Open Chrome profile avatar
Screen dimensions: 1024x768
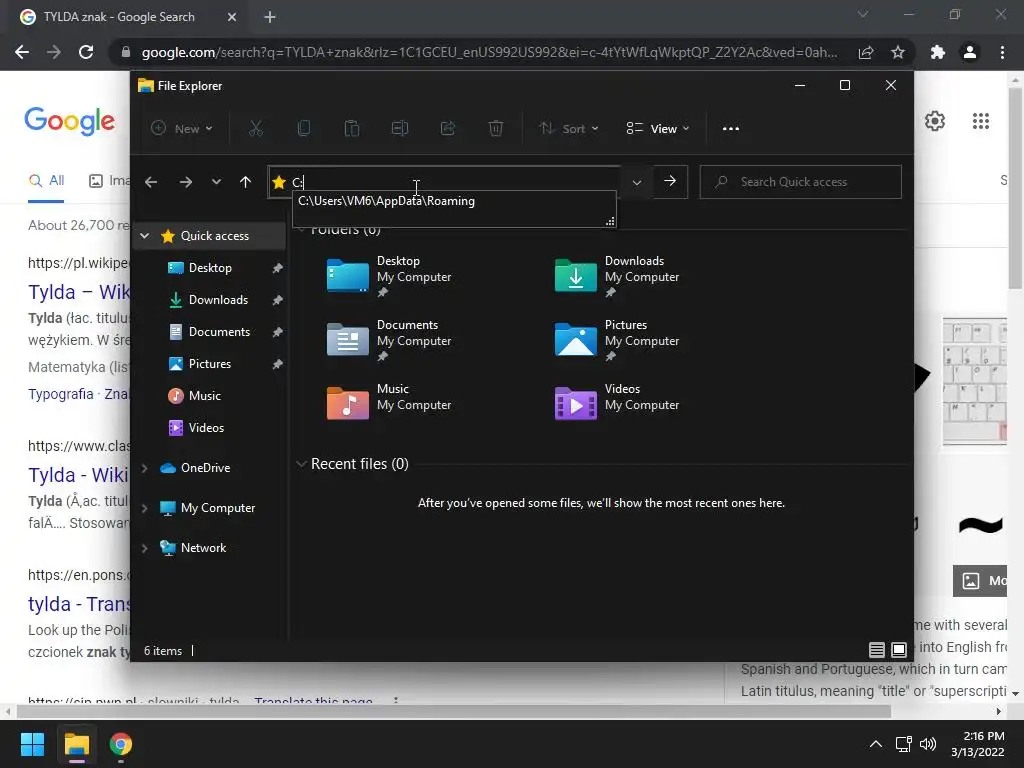pos(970,52)
